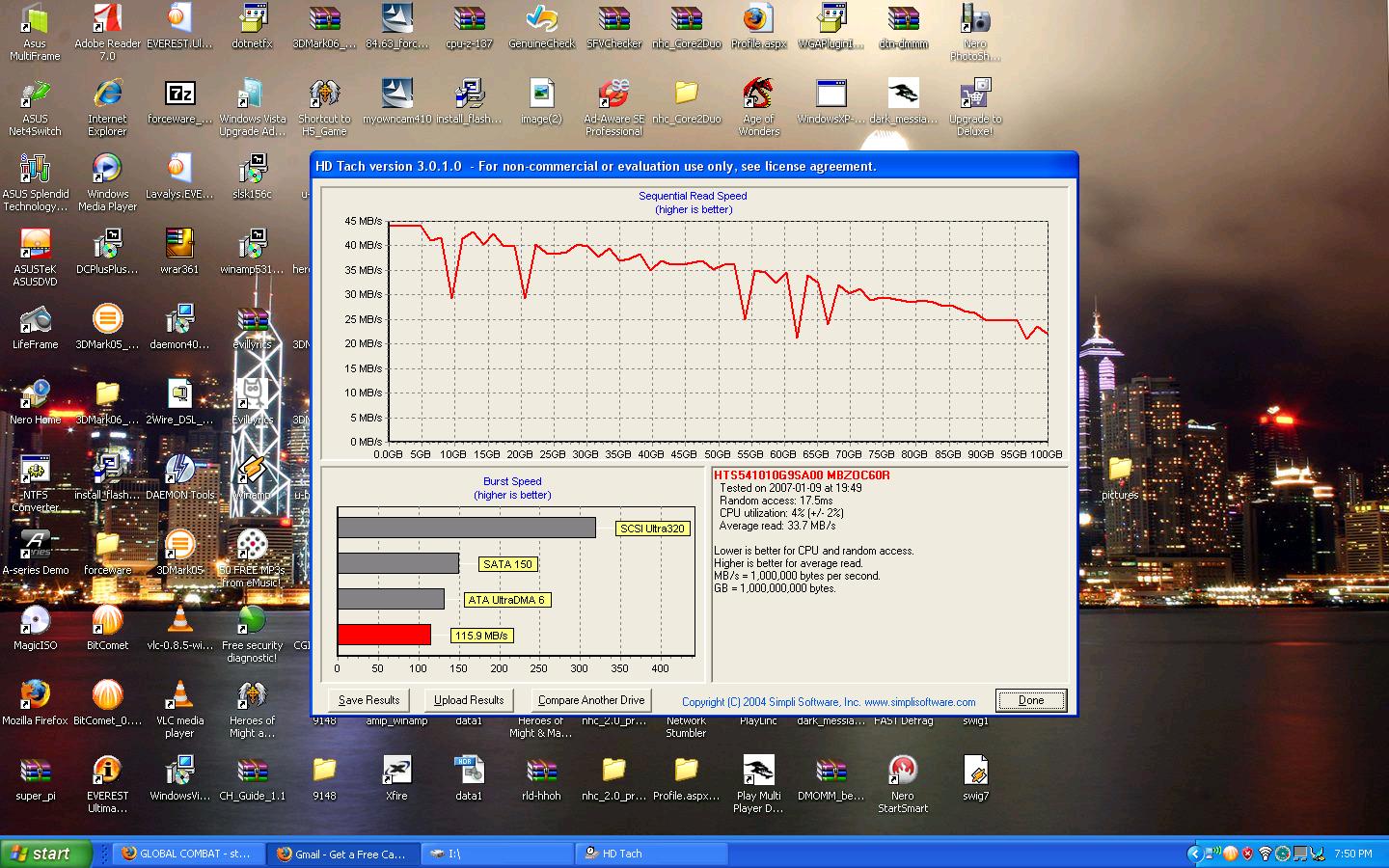This screenshot has width=1389, height=868.
Task: Select the HD Tach taskbar button
Action: click(653, 854)
